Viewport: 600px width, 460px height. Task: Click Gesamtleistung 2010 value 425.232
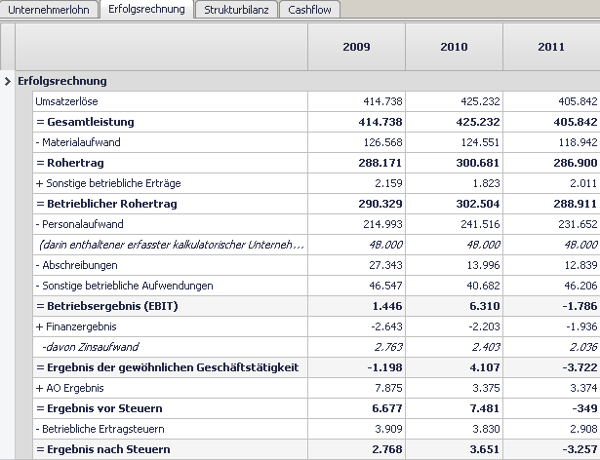(478, 122)
